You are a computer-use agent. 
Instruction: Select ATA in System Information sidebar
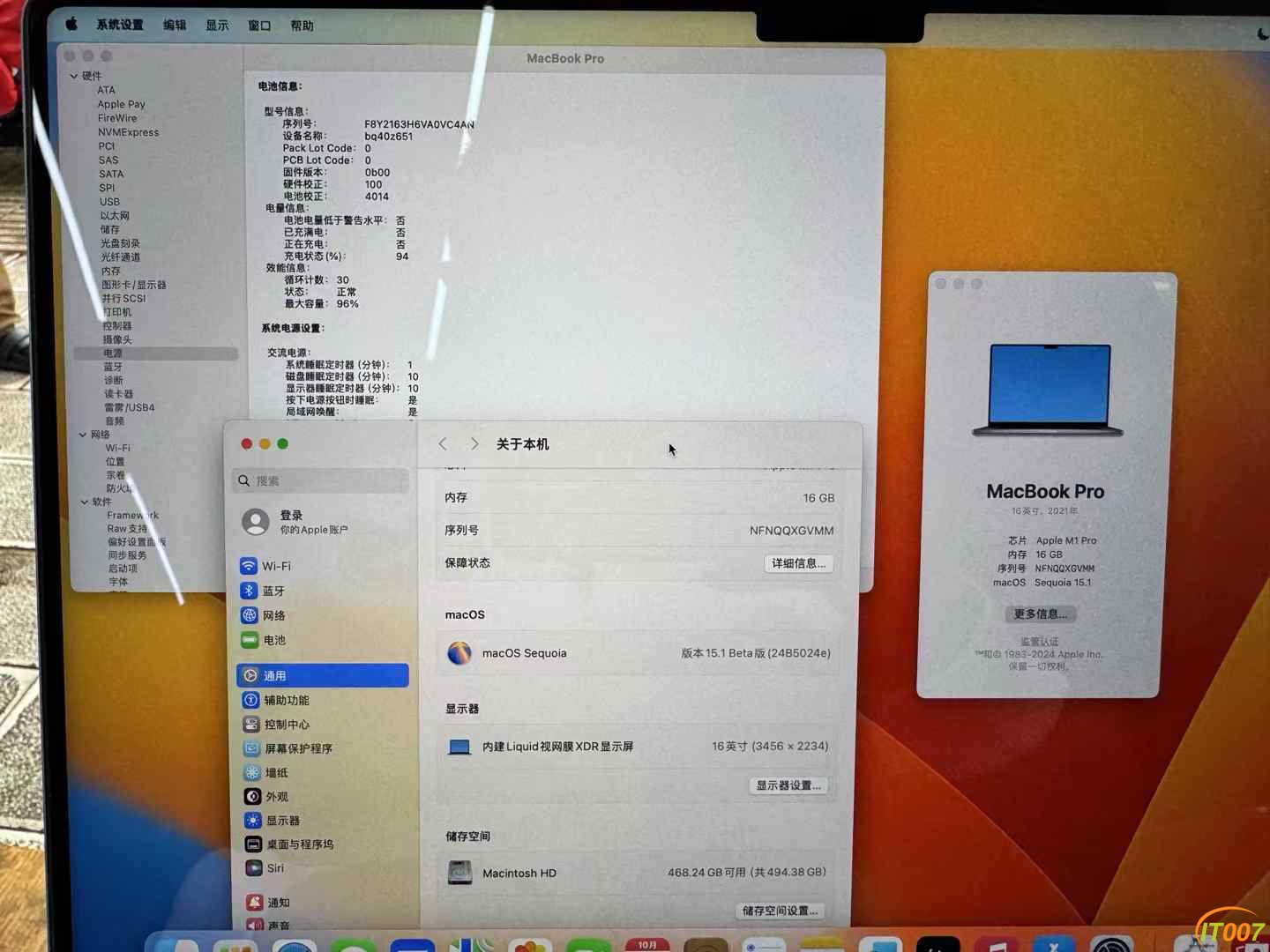coord(106,90)
